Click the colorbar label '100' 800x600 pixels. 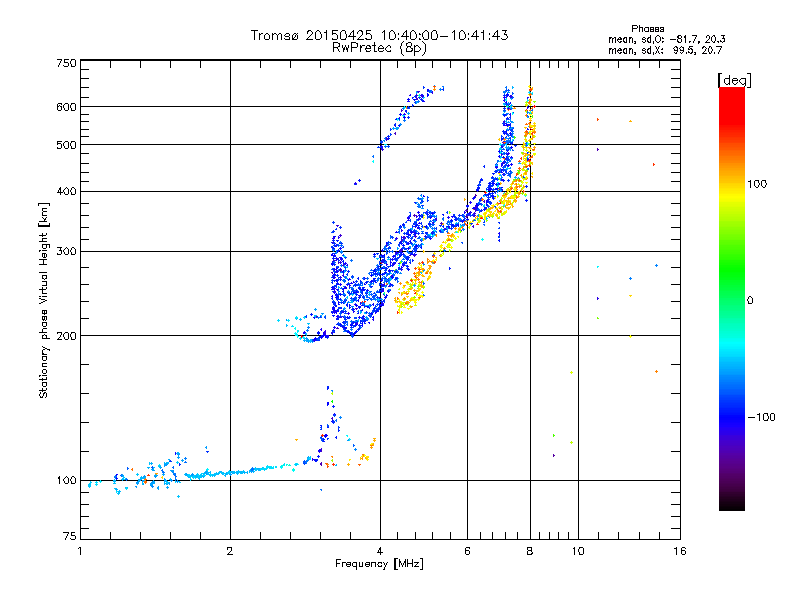click(x=757, y=184)
